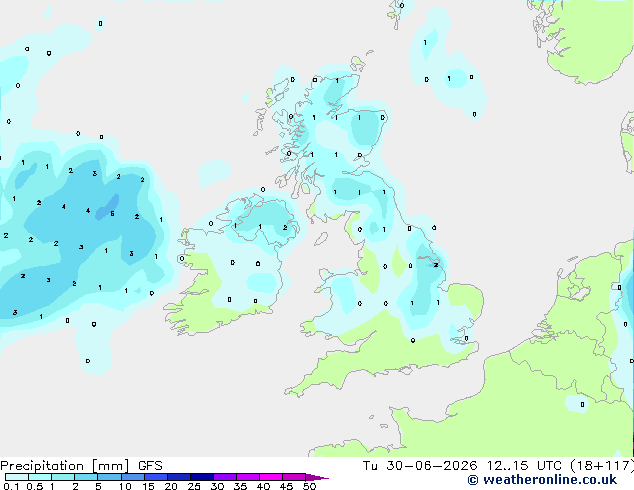This screenshot has height=490, width=634.
Task: Click the 5–10 mm legend color swatch
Action: point(109,477)
